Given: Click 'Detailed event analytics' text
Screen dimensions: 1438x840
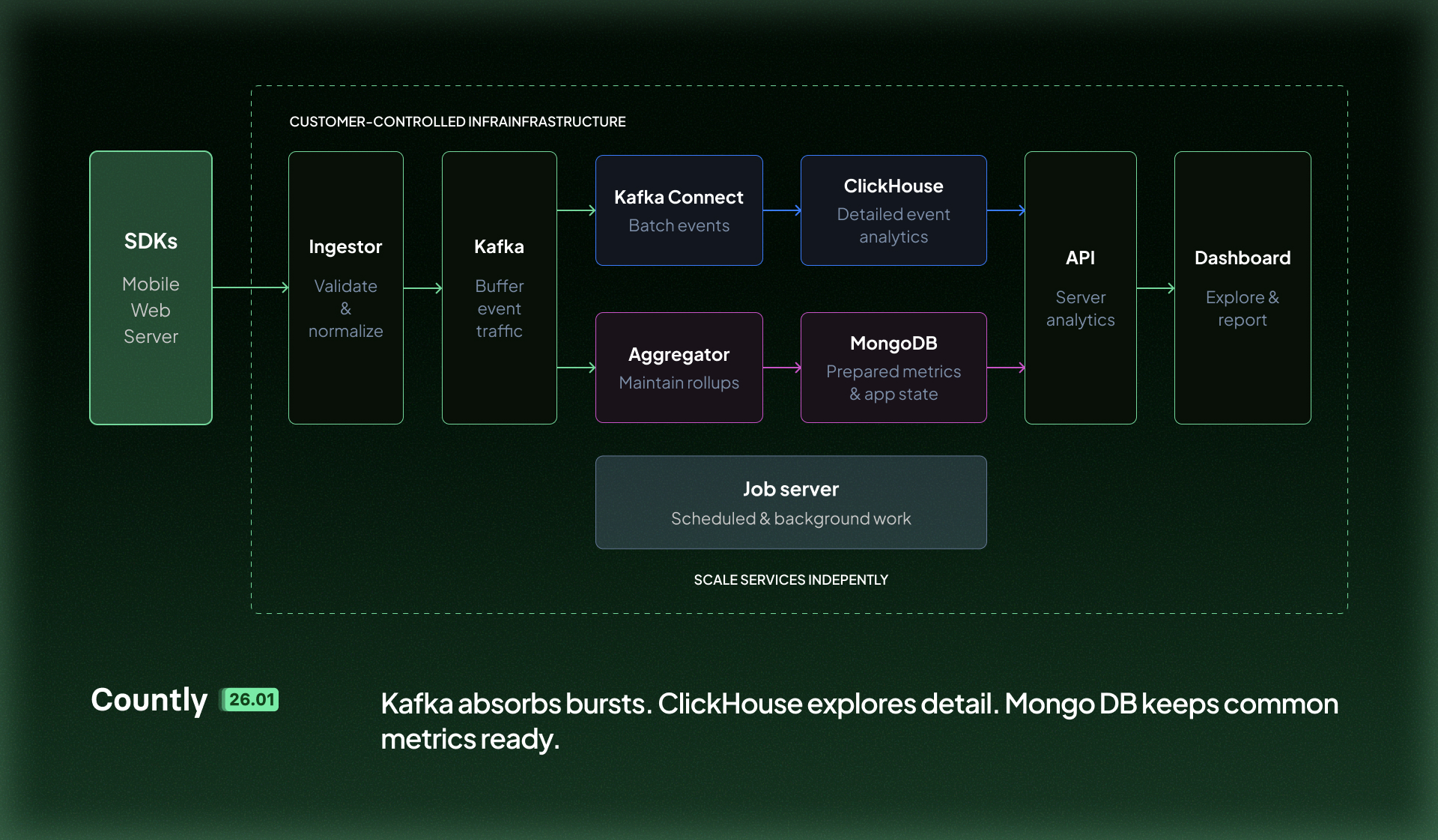Looking at the screenshot, I should point(894,225).
